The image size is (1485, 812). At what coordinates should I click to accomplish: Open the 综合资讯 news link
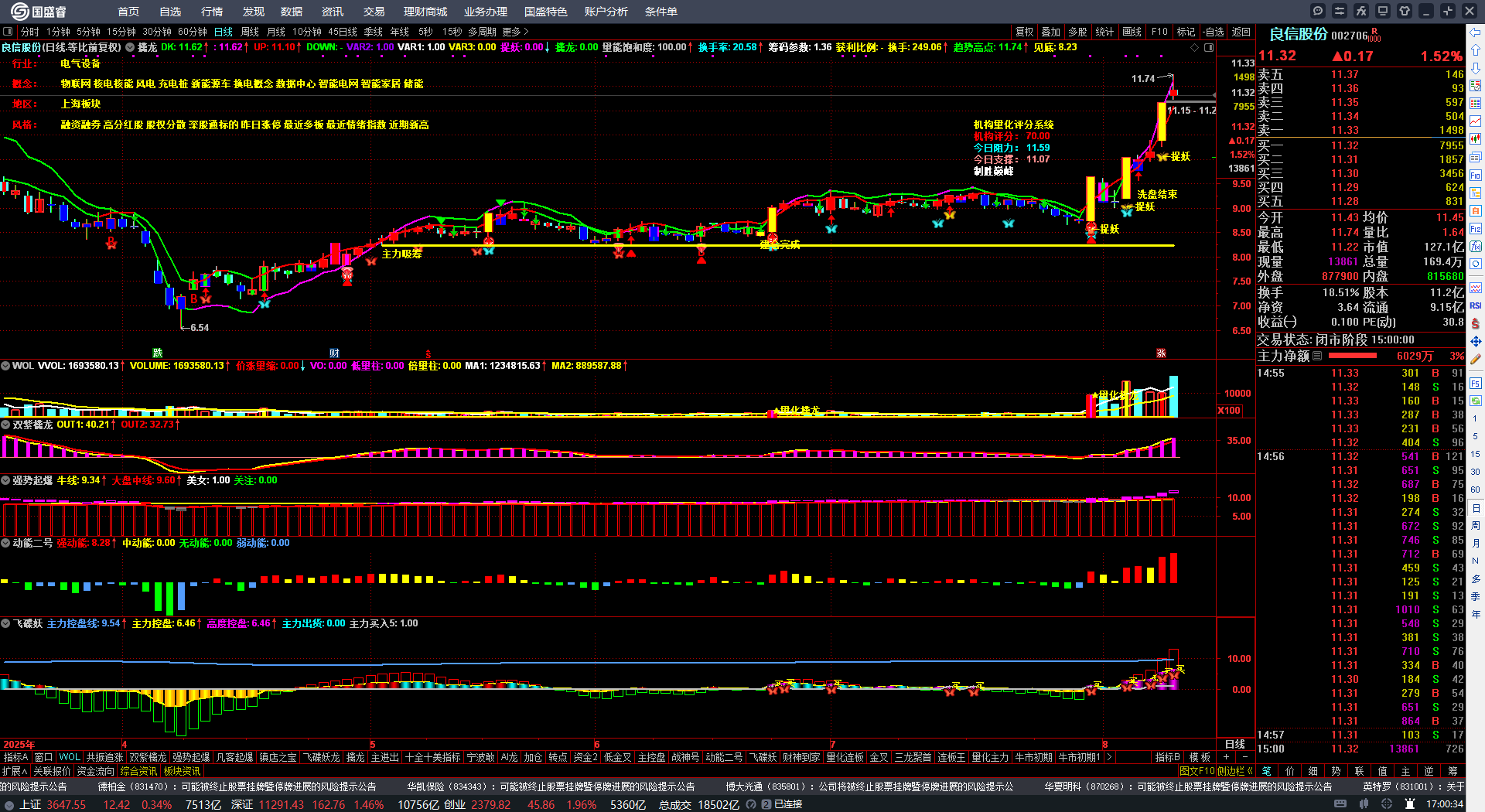pyautogui.click(x=139, y=771)
